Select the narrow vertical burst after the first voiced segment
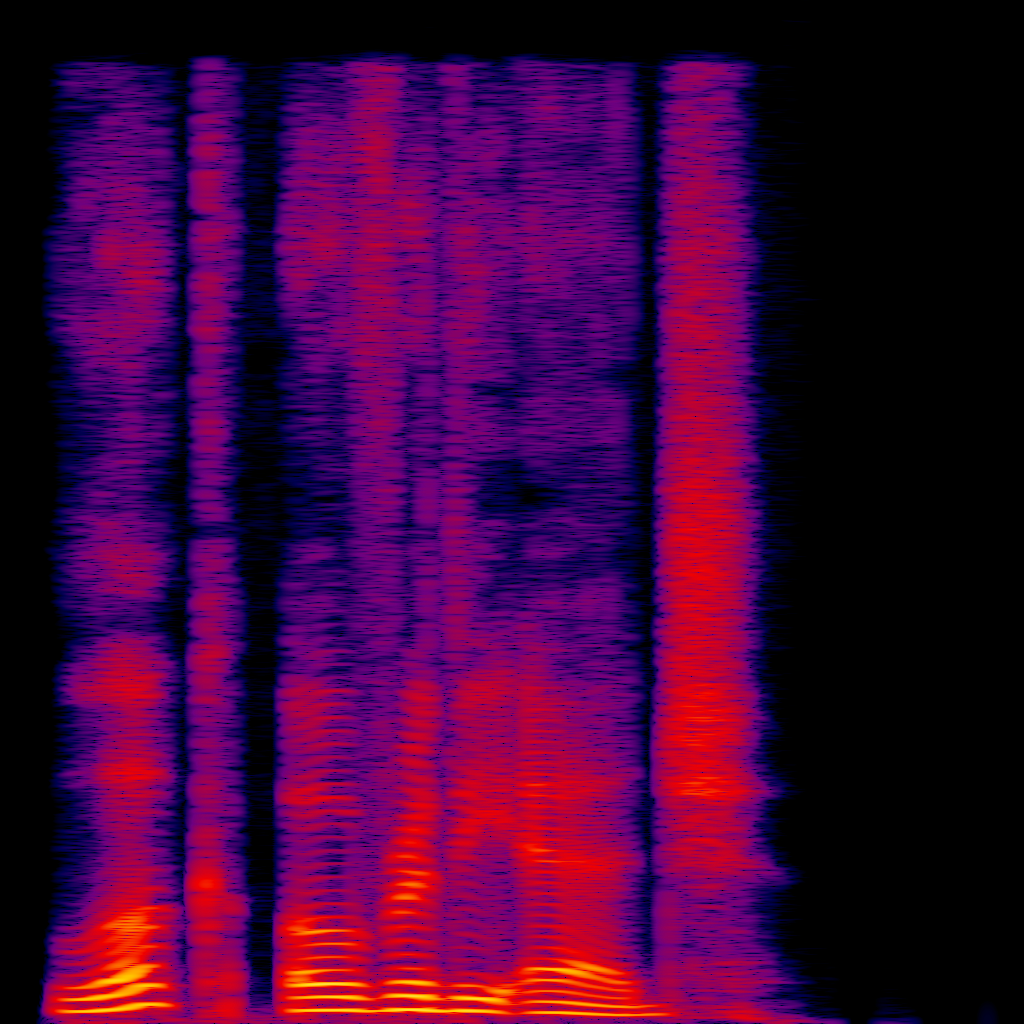 (x=210, y=500)
